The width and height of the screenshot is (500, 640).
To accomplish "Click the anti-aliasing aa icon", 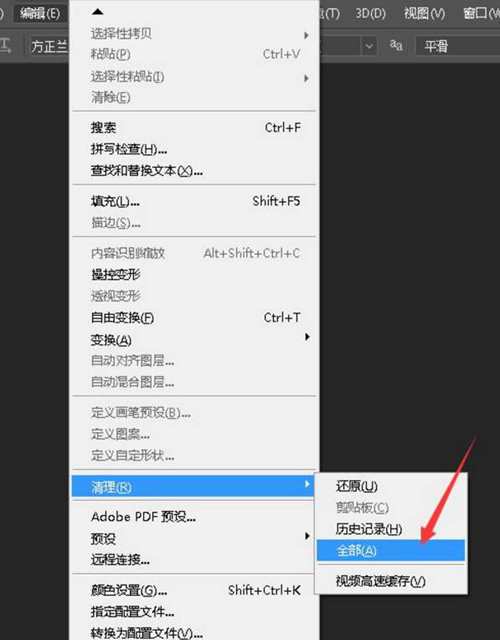I will [396, 45].
